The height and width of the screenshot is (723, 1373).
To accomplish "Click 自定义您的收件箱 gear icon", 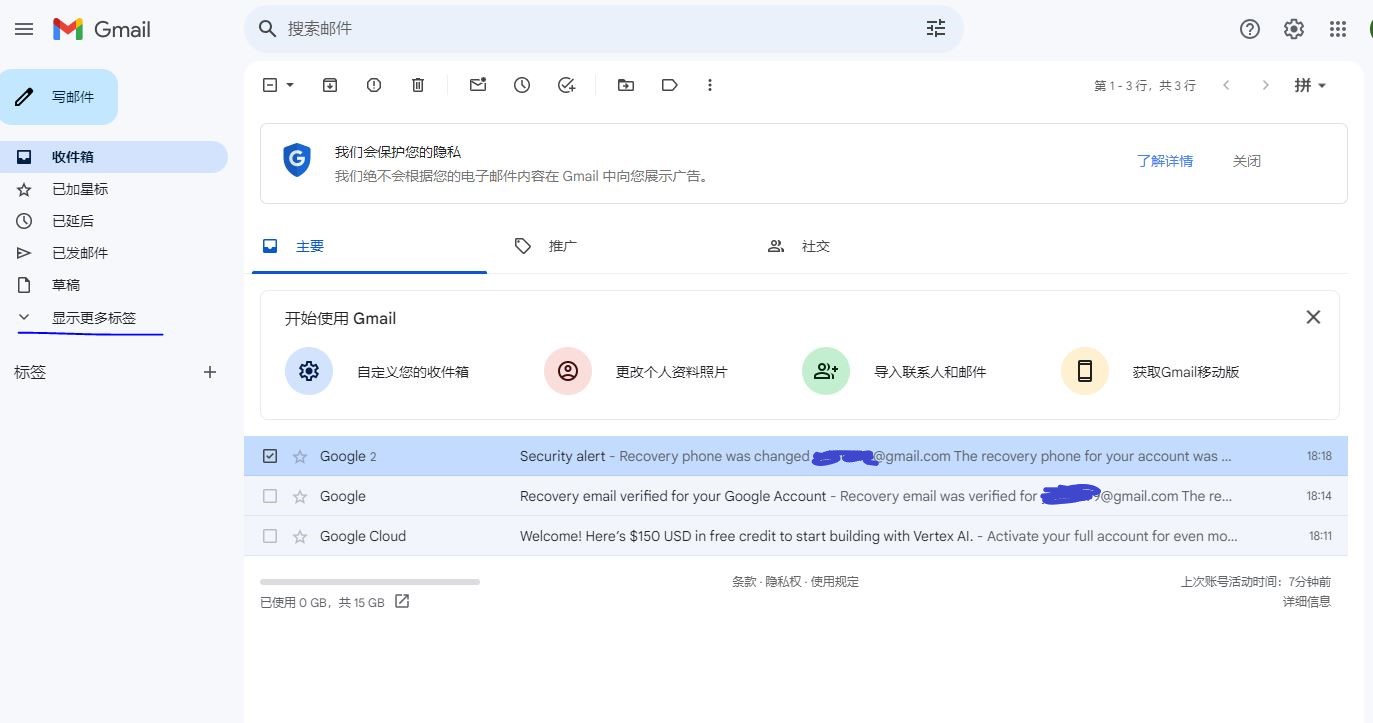I will point(309,371).
